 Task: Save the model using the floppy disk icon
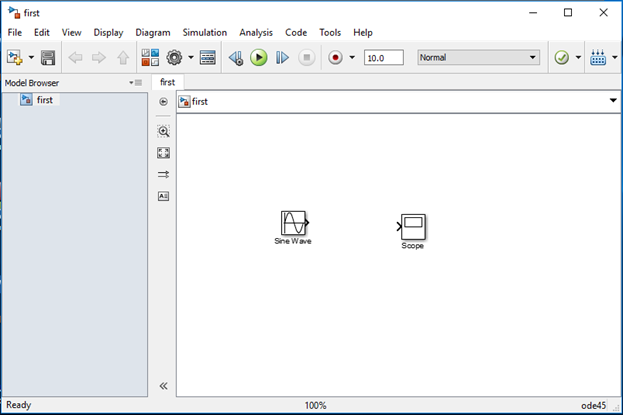tap(48, 58)
